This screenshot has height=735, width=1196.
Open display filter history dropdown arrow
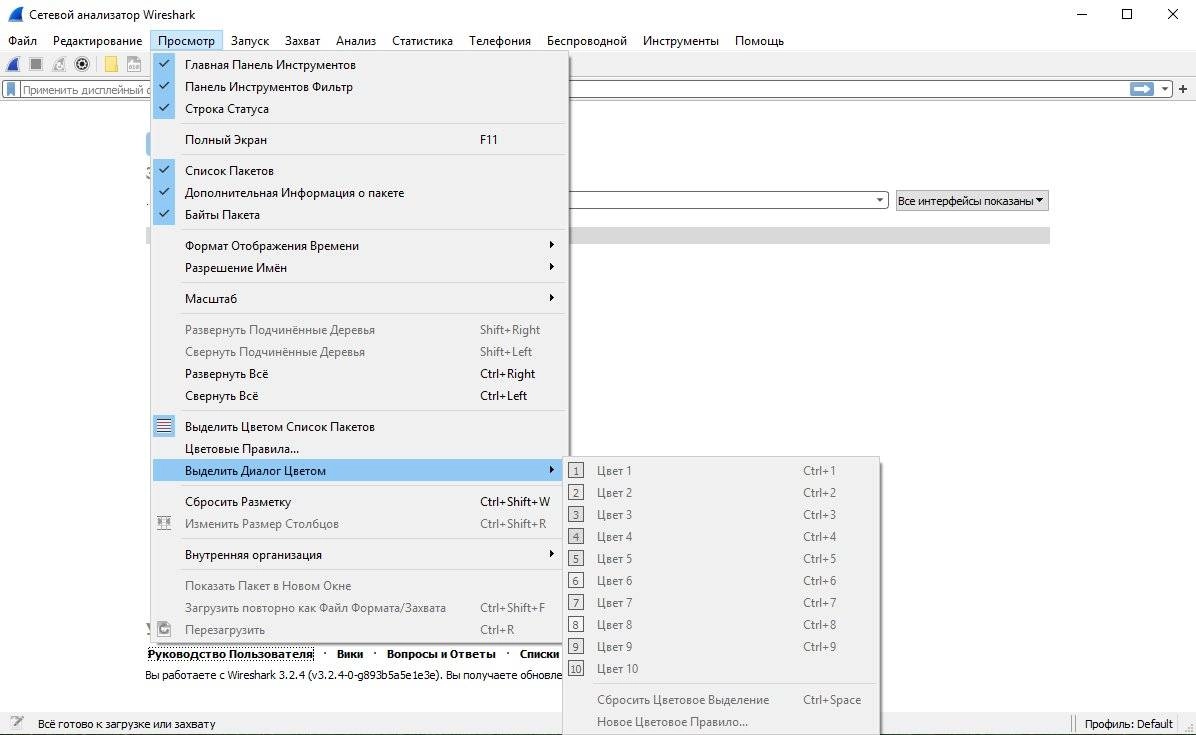click(x=1165, y=89)
